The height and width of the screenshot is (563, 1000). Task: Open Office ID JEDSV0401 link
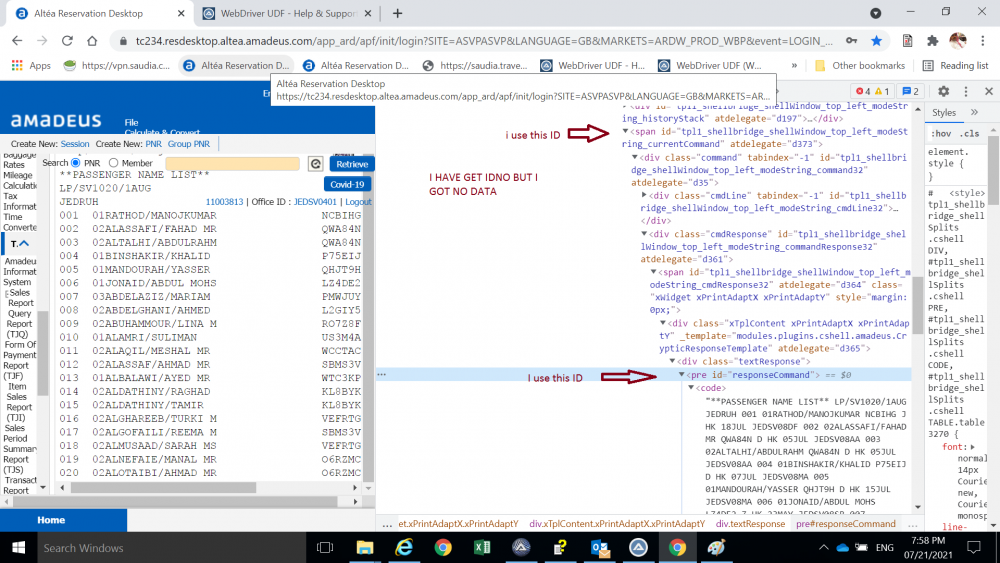click(315, 201)
